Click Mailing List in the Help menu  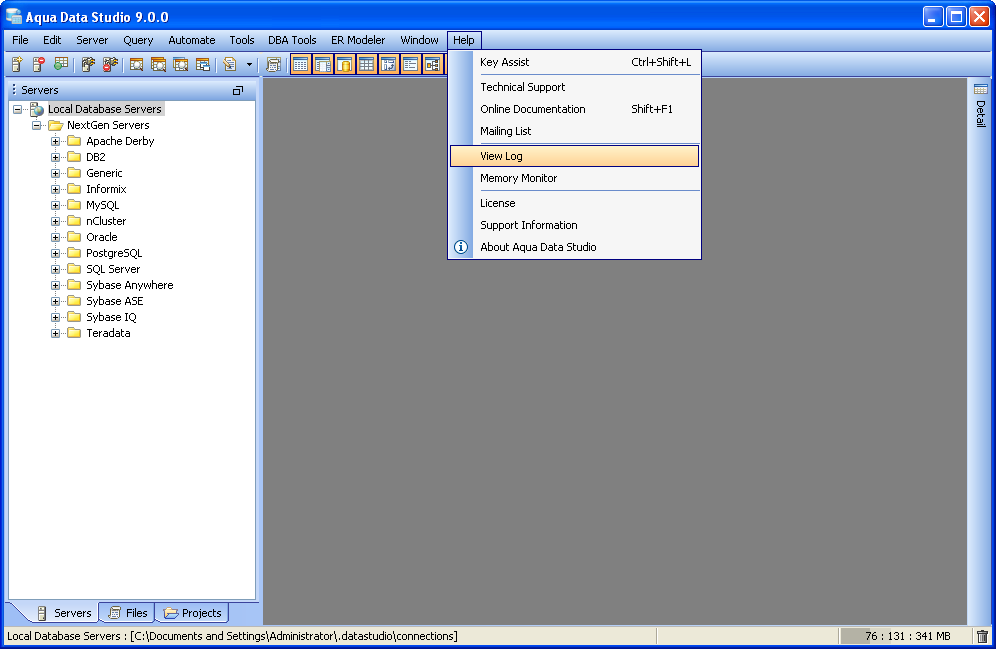point(574,131)
